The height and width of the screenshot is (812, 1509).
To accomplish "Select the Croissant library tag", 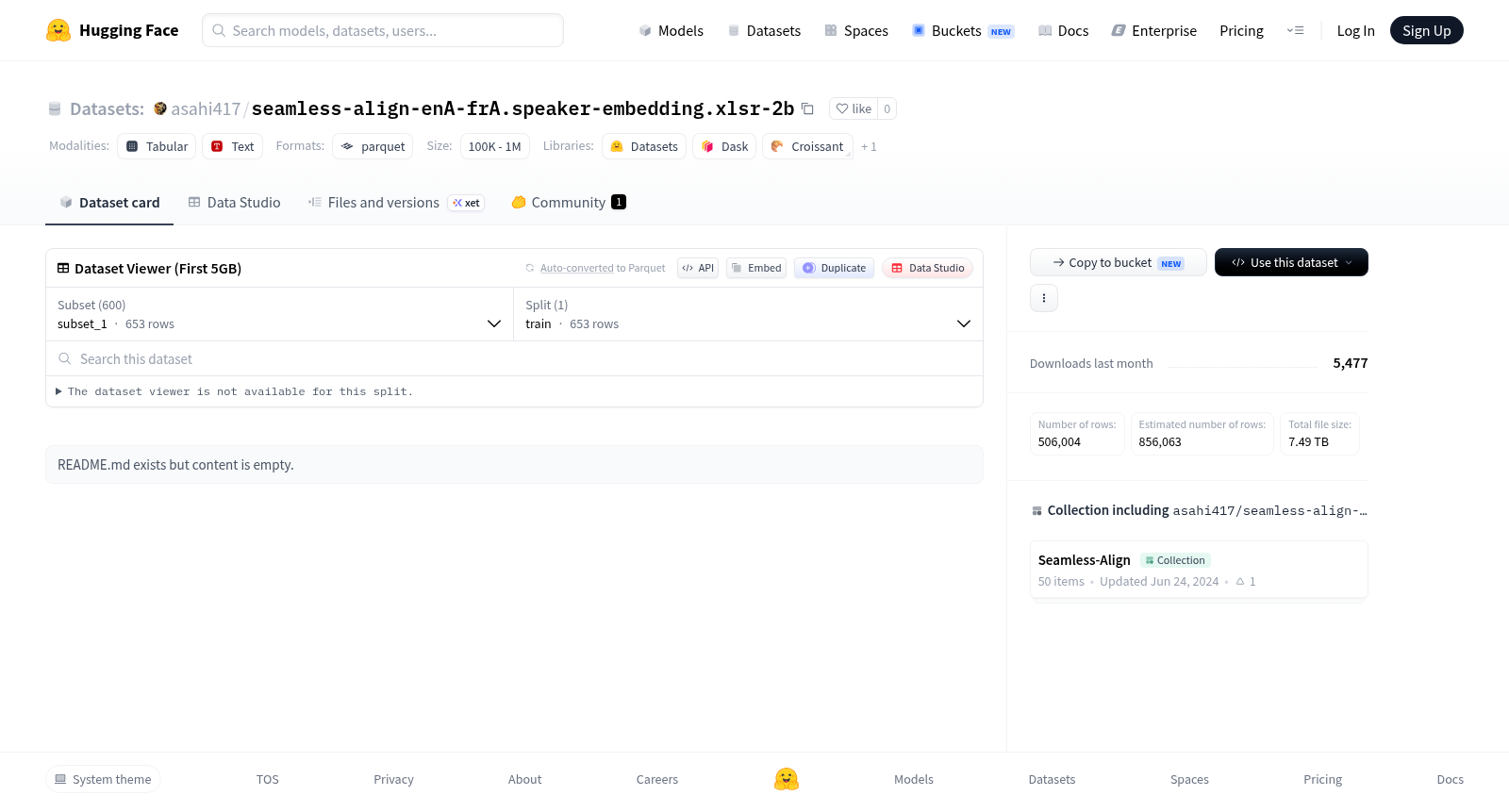I will 807,146.
